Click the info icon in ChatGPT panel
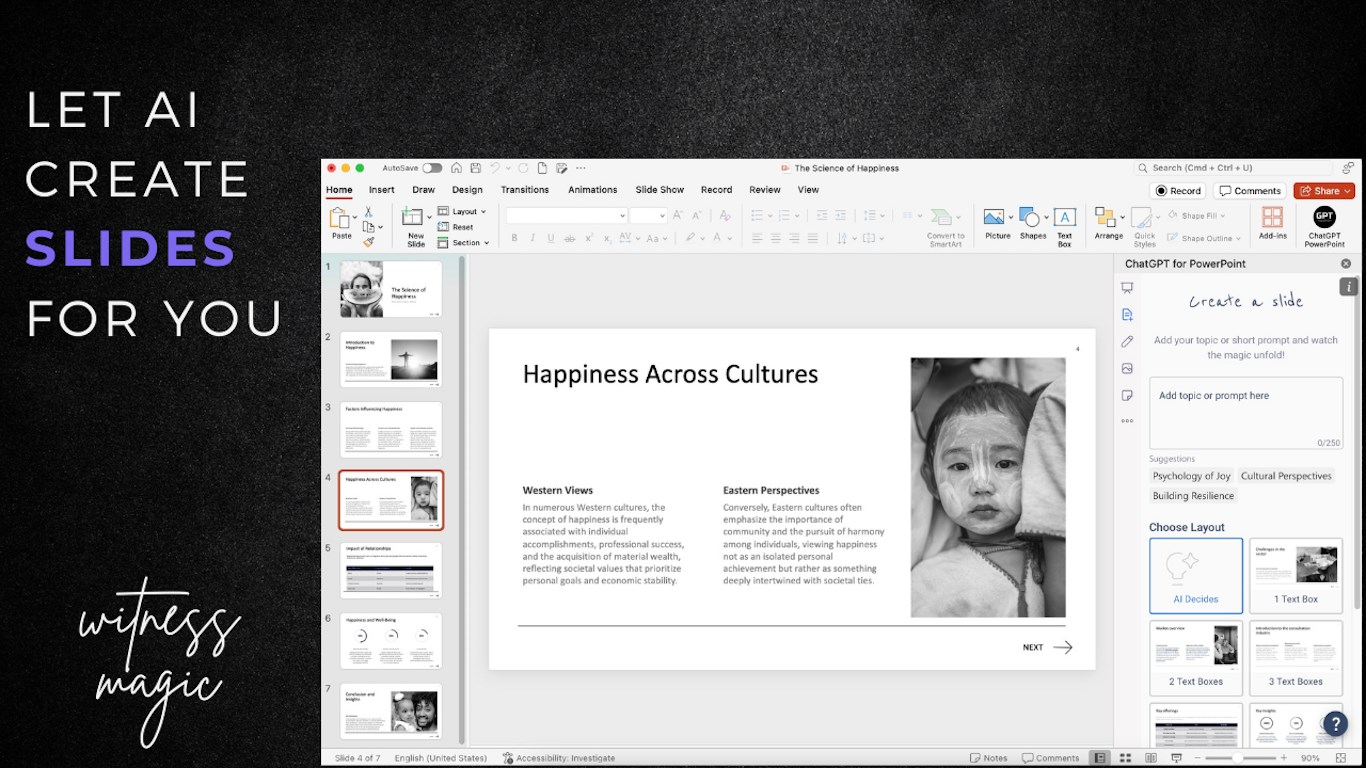This screenshot has width=1366, height=768. 1347,287
